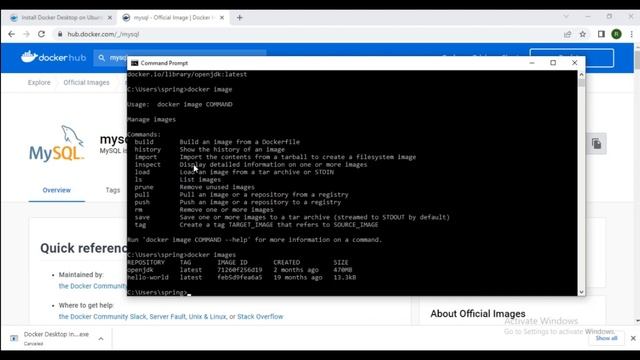This screenshot has width=640, height=360.
Task: Open Chrome three-dot menu
Action: click(631, 34)
